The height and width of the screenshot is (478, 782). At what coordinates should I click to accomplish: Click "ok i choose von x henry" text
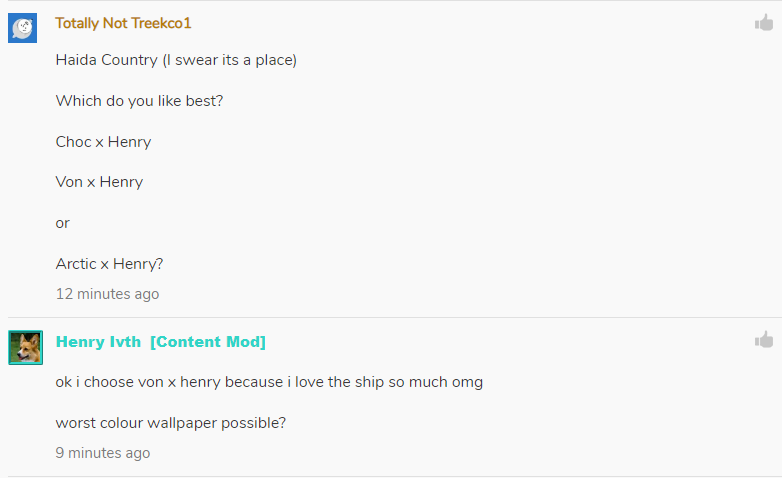coord(138,382)
